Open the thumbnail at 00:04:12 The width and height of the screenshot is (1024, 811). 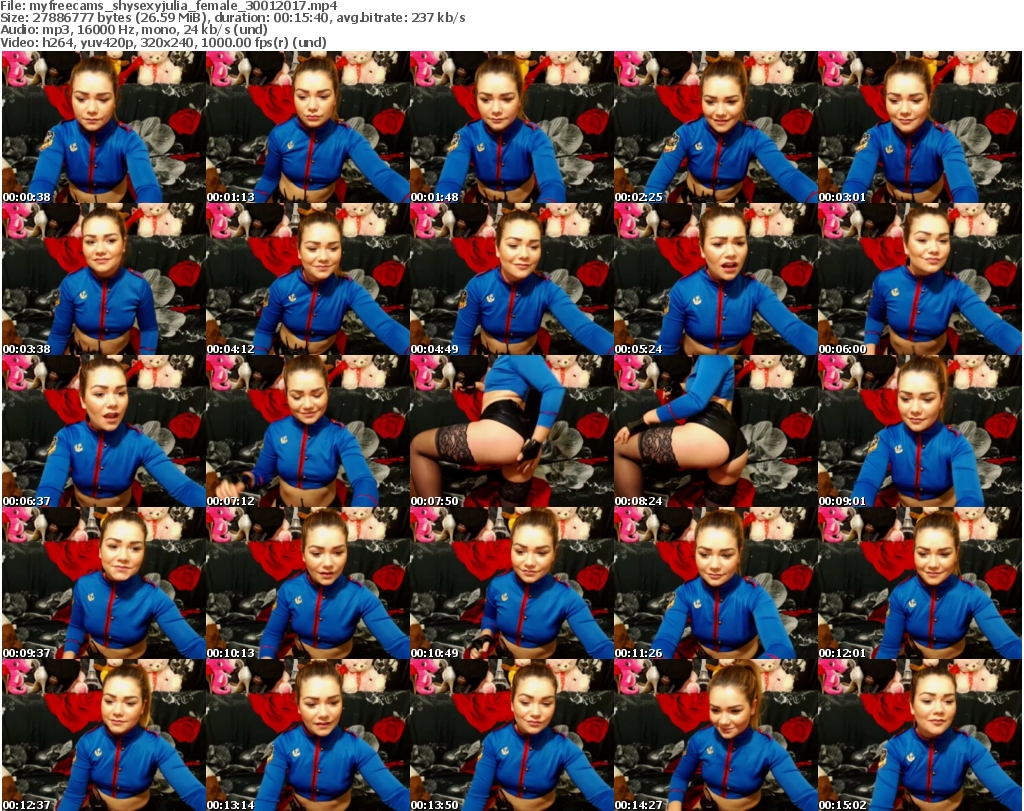coord(308,279)
